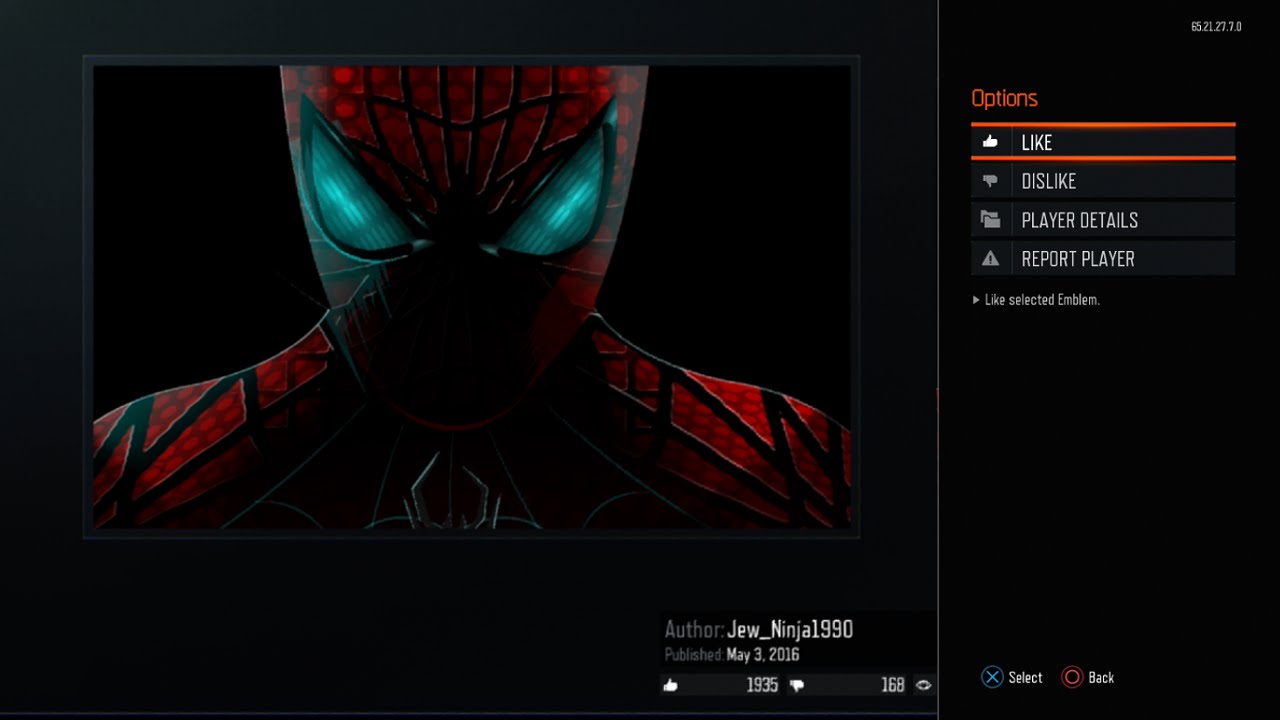The height and width of the screenshot is (720, 1280).
Task: Click the Options heading
Action: [x=1004, y=98]
